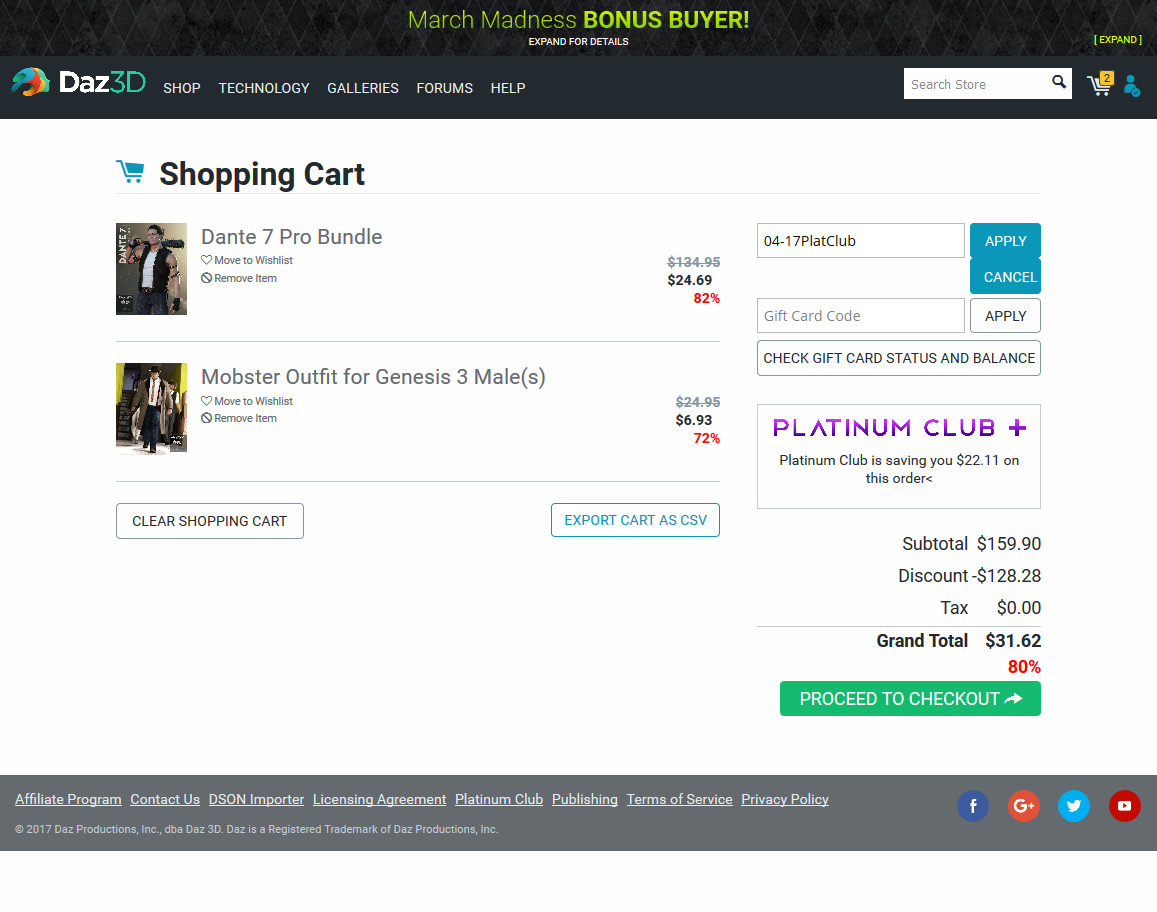Click the search magnifier icon
This screenshot has height=912, width=1157.
click(x=1059, y=82)
